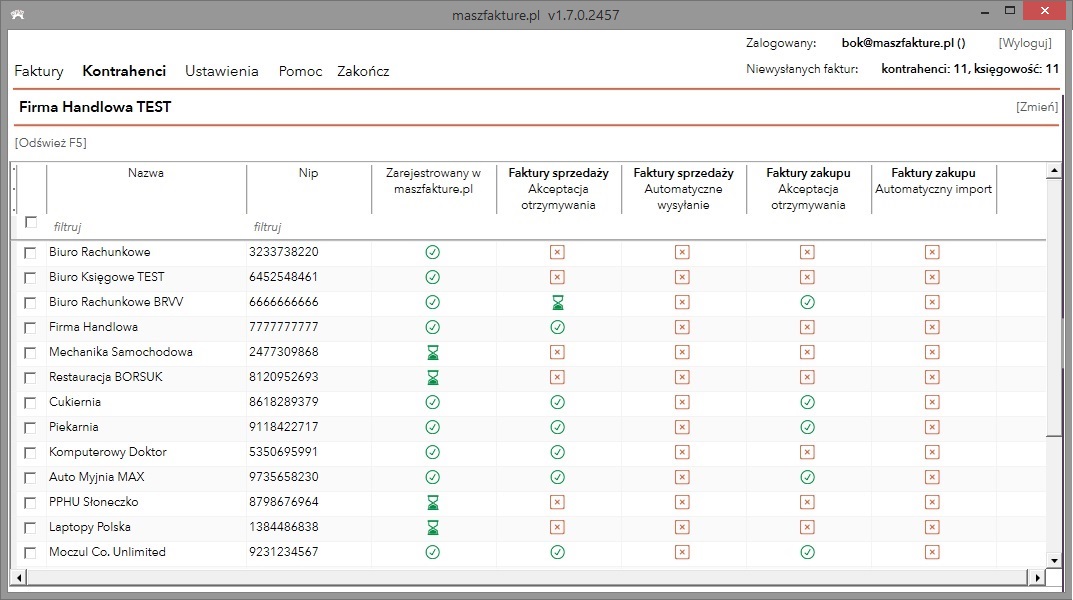Viewport: 1073px width, 600px height.
Task: Click the automatic sending X icon for Cukiernia
Action: pos(682,402)
